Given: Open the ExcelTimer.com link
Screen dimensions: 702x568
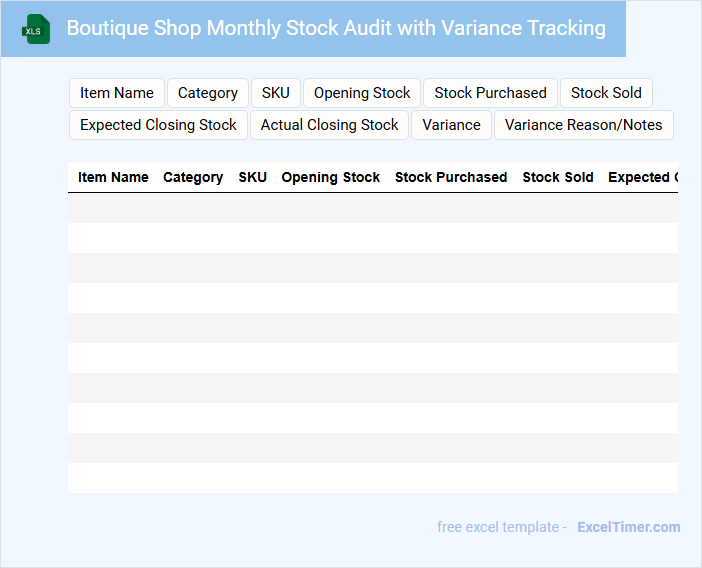Looking at the screenshot, I should pos(629,527).
